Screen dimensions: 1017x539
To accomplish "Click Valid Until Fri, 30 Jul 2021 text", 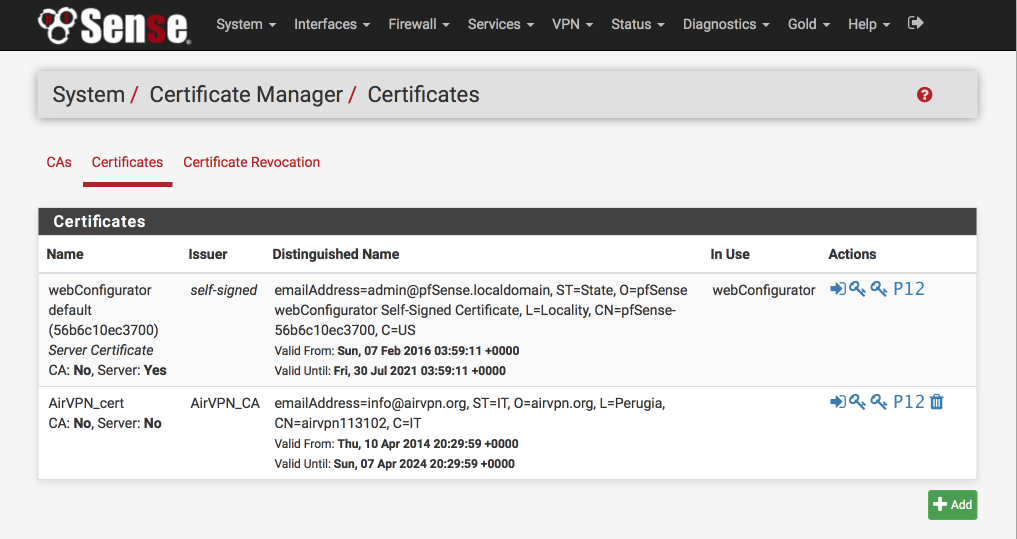I will (x=390, y=371).
